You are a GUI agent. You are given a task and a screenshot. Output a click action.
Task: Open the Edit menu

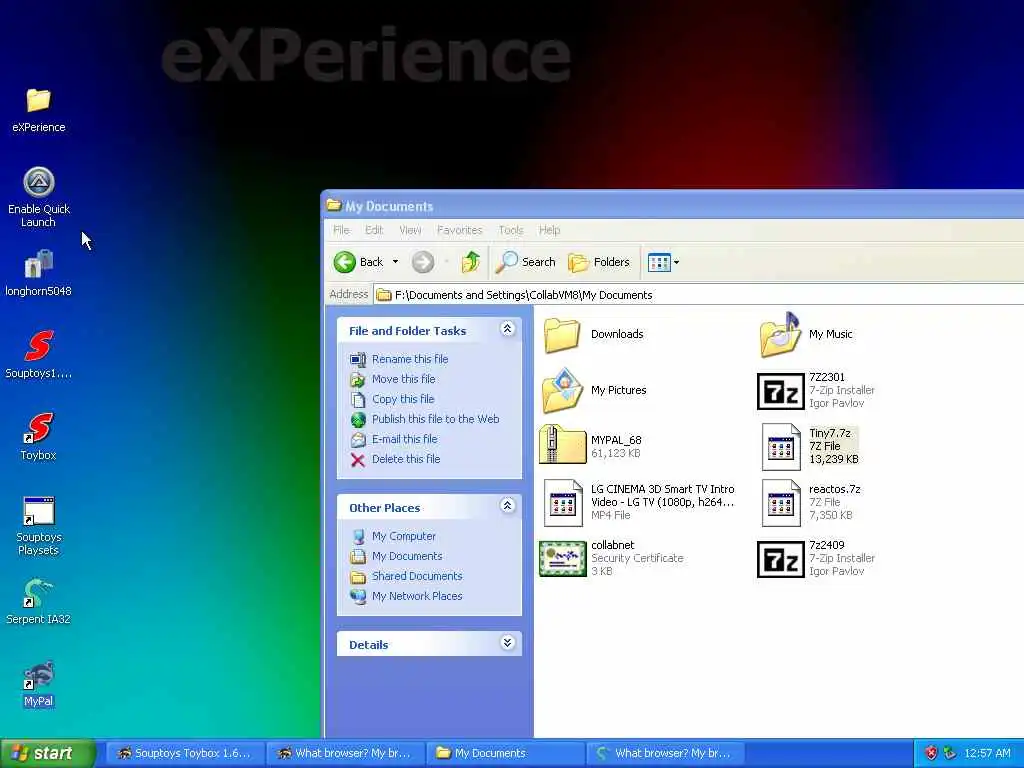coord(374,230)
